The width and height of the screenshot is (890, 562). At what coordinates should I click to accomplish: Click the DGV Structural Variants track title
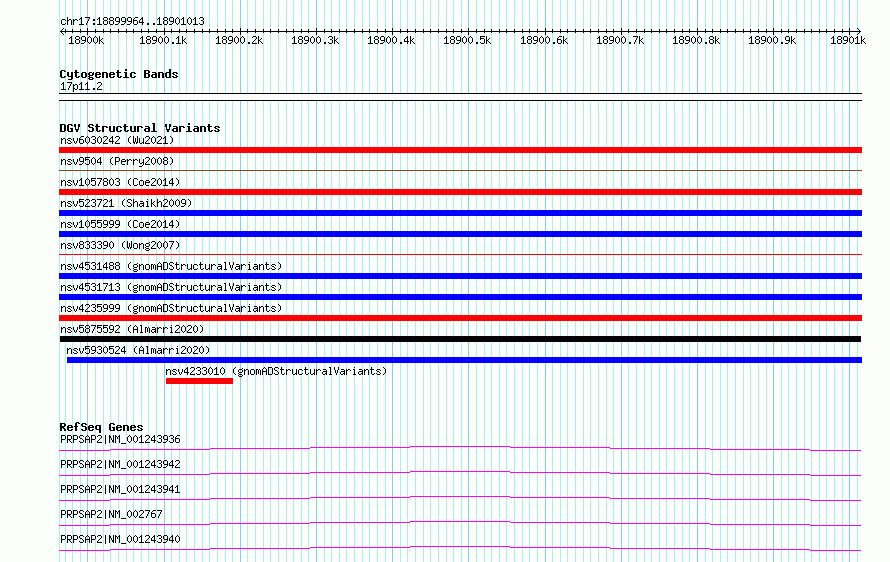(x=140, y=128)
